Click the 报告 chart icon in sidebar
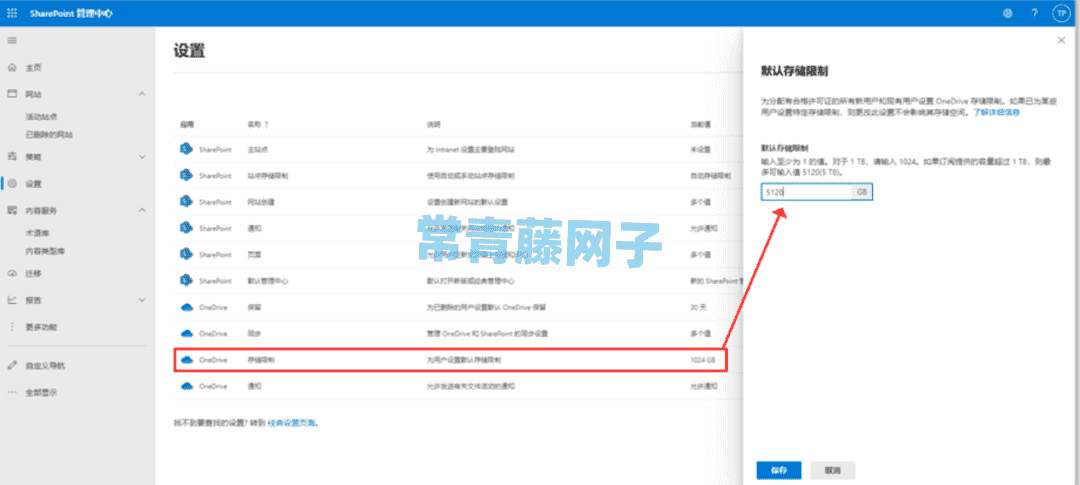The image size is (1080, 485). click(x=12, y=300)
